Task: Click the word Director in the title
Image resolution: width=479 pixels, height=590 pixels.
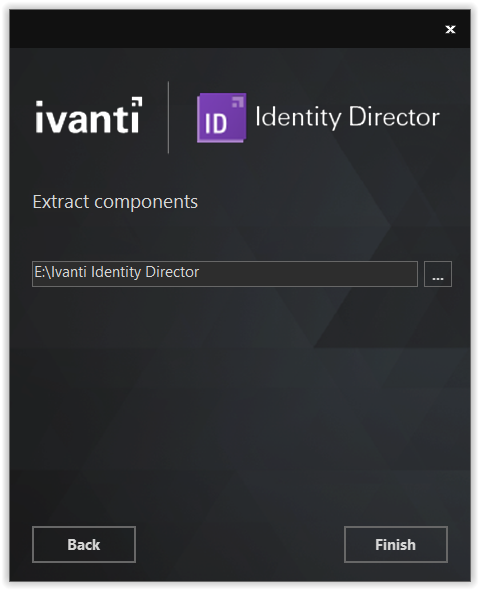Action: pyautogui.click(x=394, y=116)
